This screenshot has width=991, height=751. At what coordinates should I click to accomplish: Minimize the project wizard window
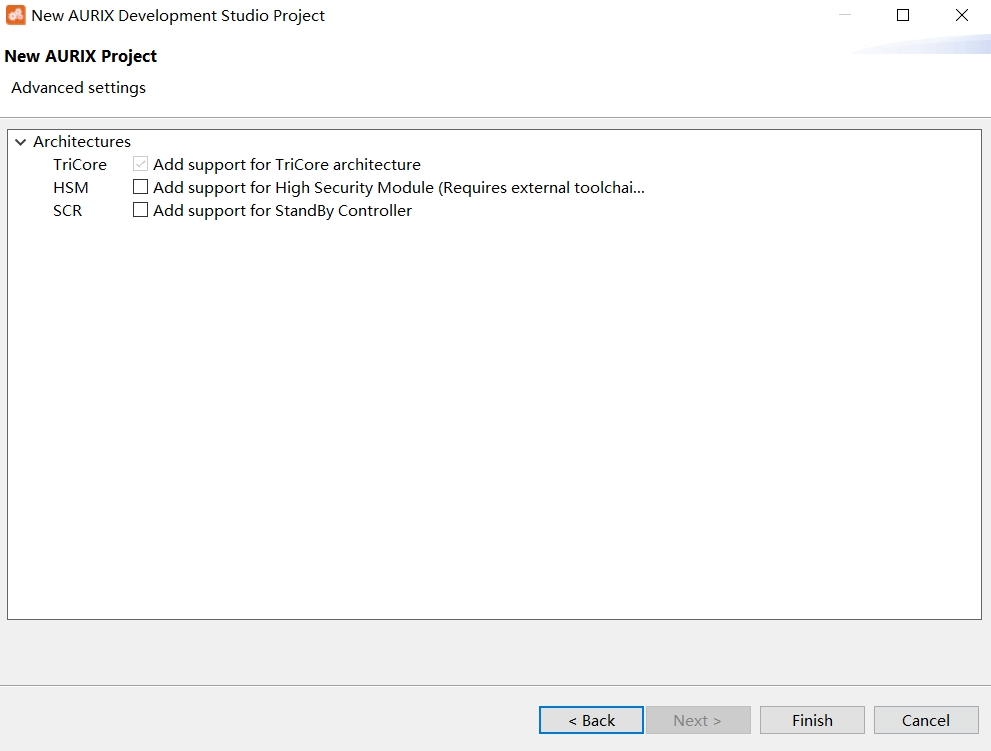845,15
